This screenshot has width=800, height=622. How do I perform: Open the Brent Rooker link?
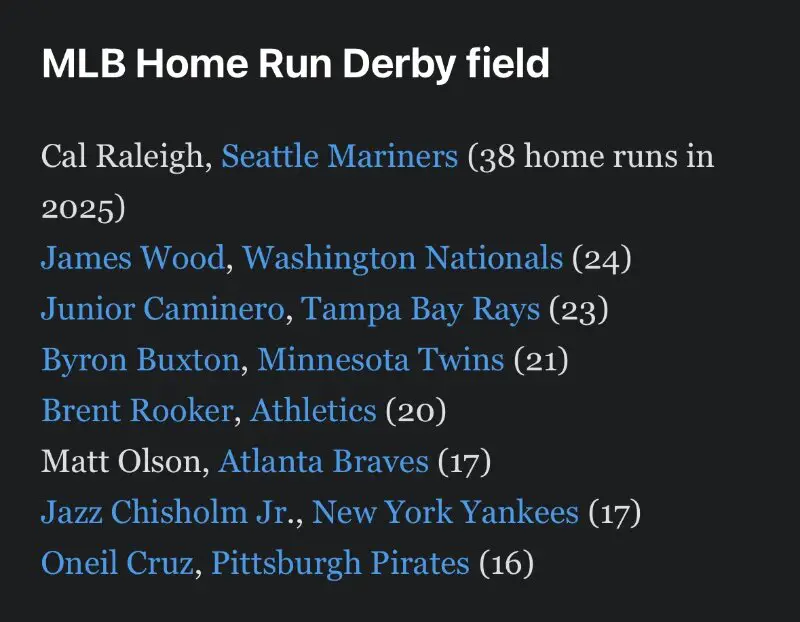[x=136, y=411]
